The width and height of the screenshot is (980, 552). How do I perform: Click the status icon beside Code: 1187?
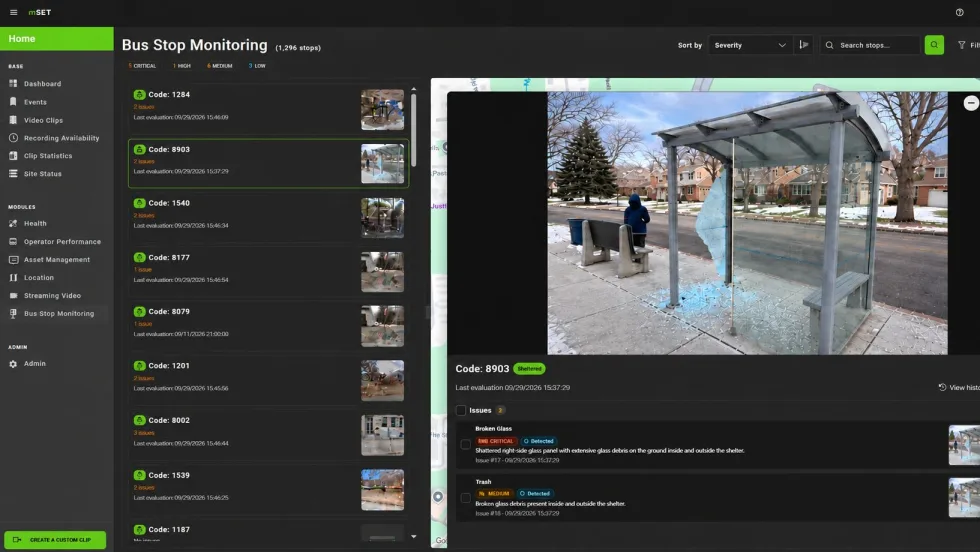click(139, 529)
